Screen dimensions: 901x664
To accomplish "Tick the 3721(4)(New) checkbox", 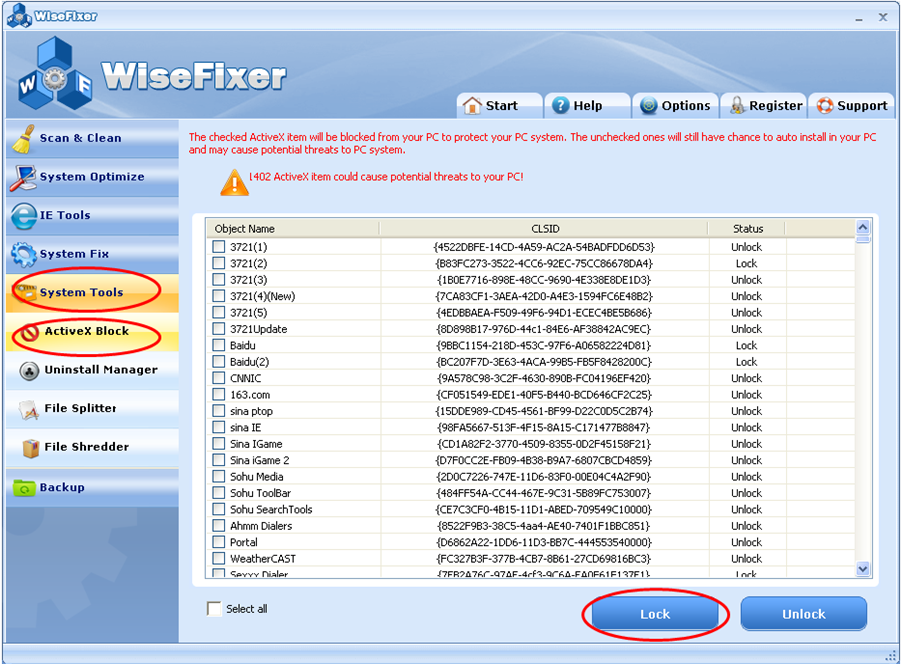I will coord(218,296).
